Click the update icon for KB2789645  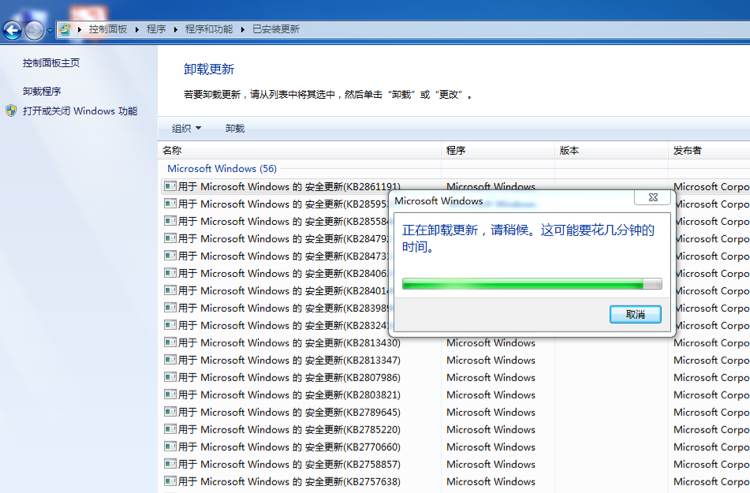pos(170,412)
